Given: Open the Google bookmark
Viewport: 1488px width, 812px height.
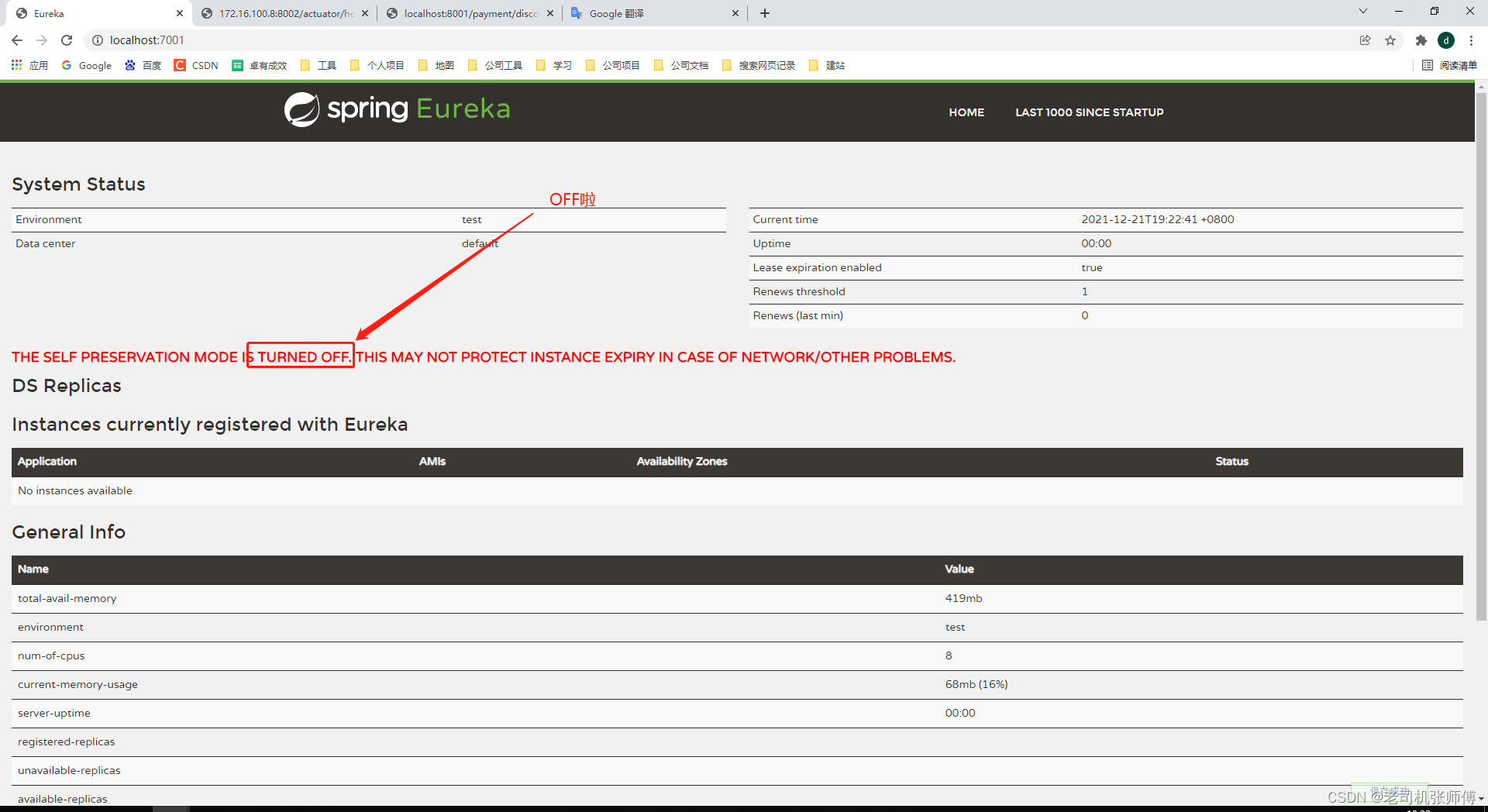Looking at the screenshot, I should click(x=87, y=65).
